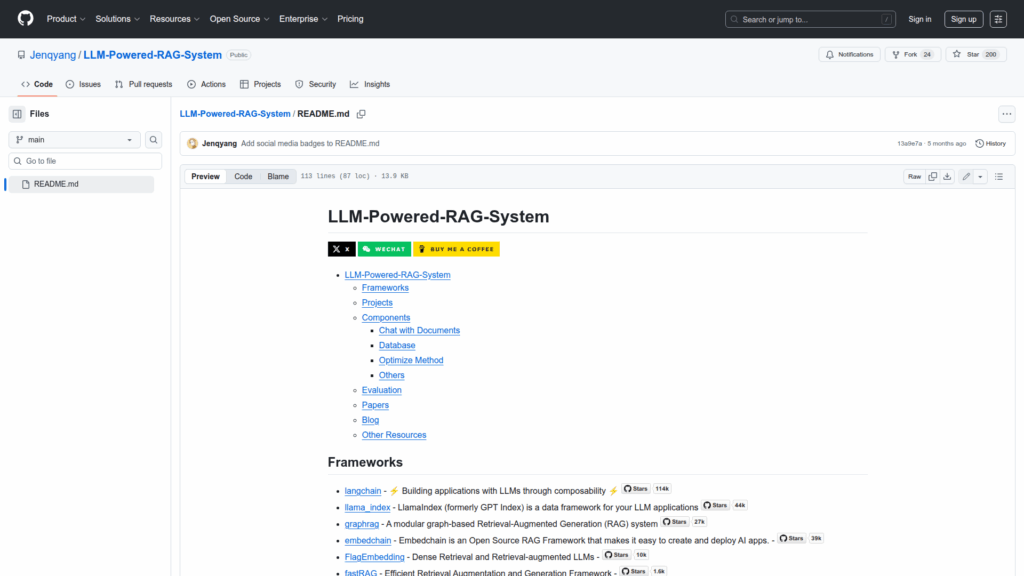The width and height of the screenshot is (1024, 576).
Task: Click the Search or jump to field
Action: [810, 19]
